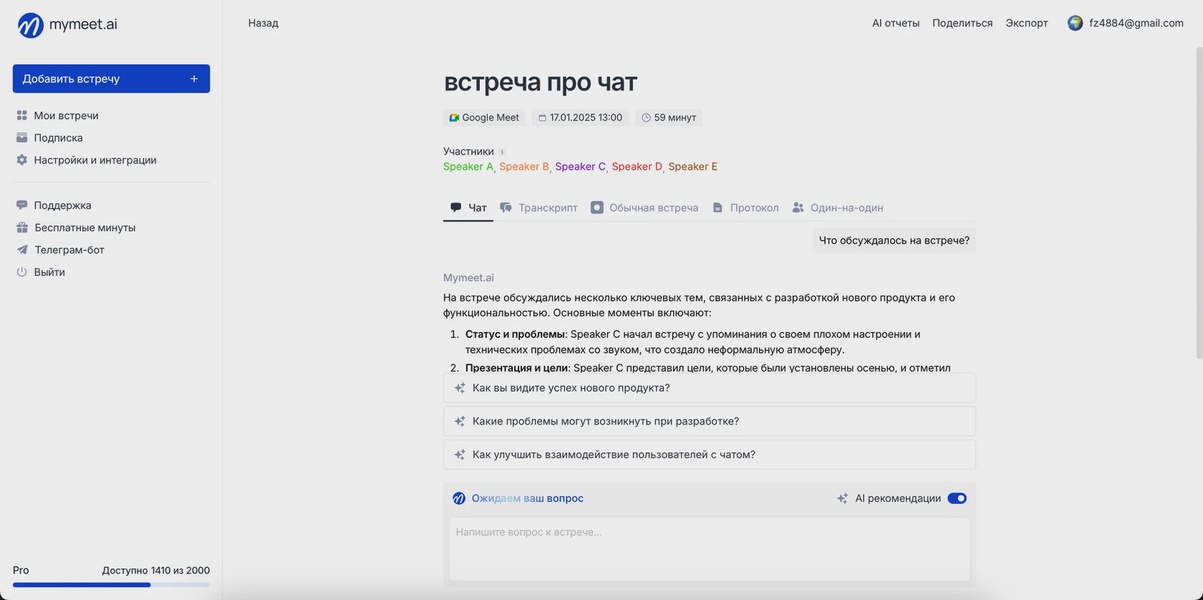Click the question input field

[x=709, y=548]
